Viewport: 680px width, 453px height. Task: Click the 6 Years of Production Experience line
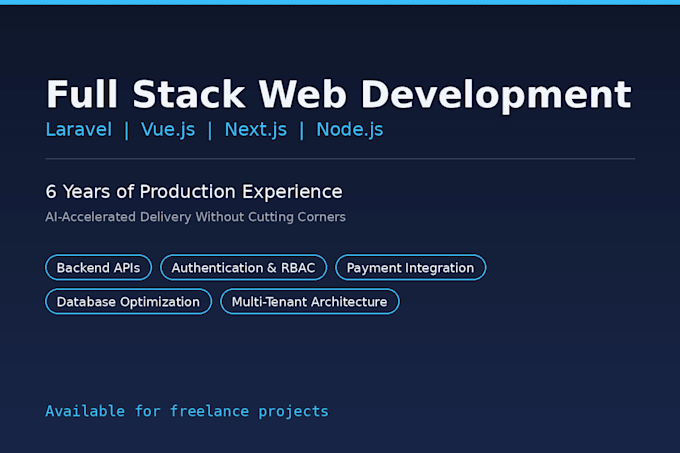point(194,192)
